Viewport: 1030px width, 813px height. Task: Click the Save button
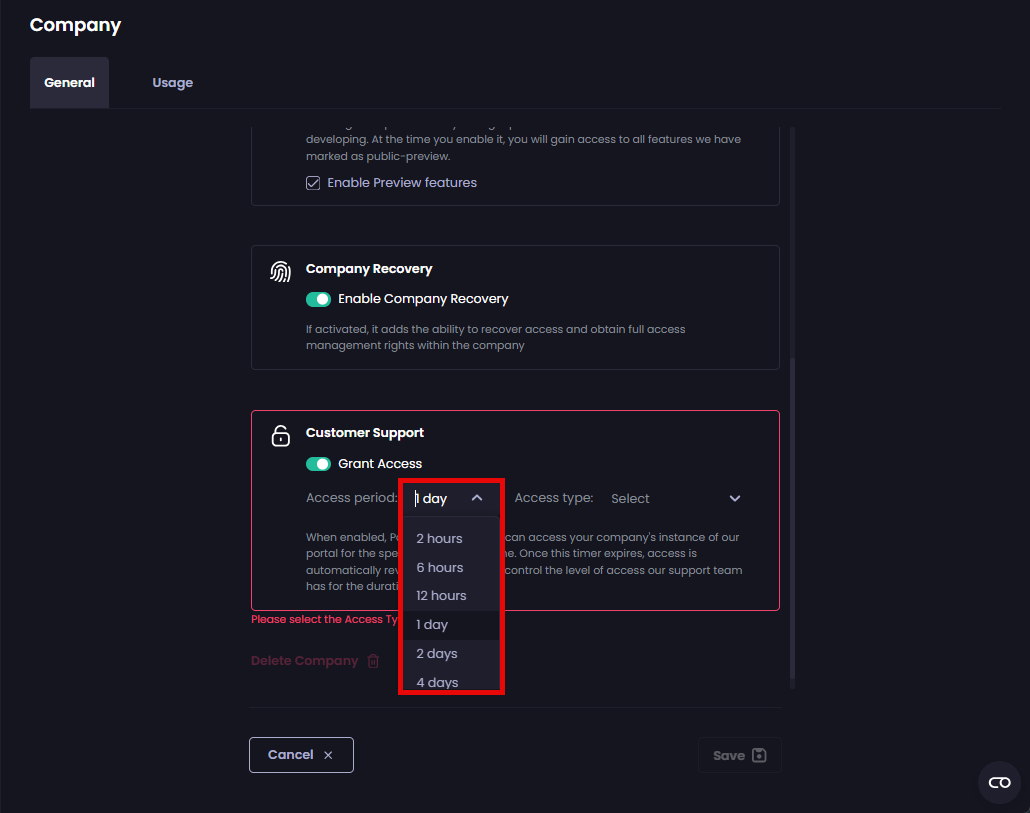pos(739,755)
